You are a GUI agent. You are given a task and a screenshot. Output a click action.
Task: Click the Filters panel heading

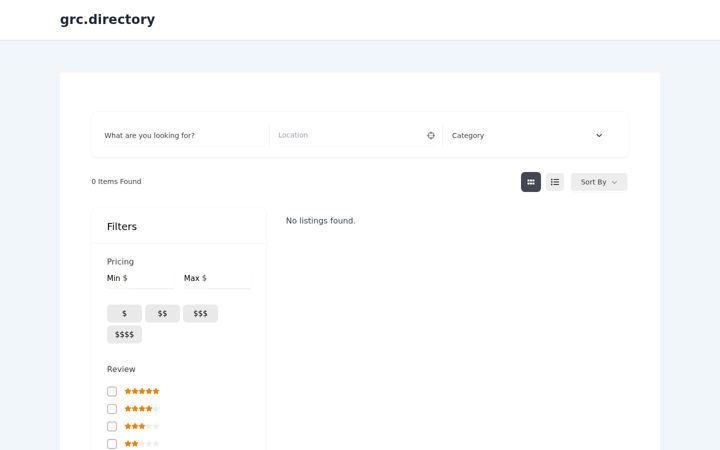(x=122, y=226)
